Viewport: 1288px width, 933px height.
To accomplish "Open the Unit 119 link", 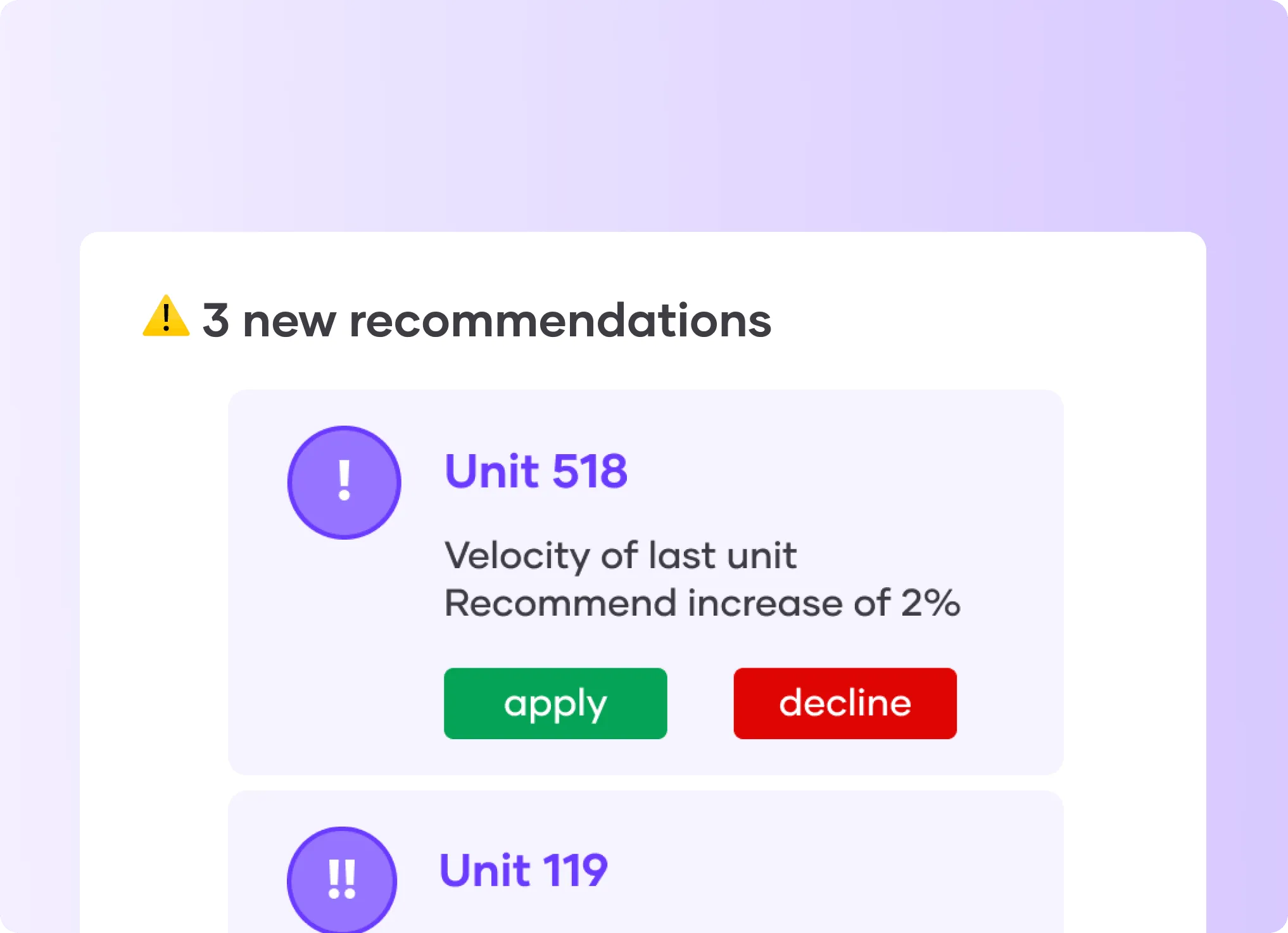I will pyautogui.click(x=525, y=869).
